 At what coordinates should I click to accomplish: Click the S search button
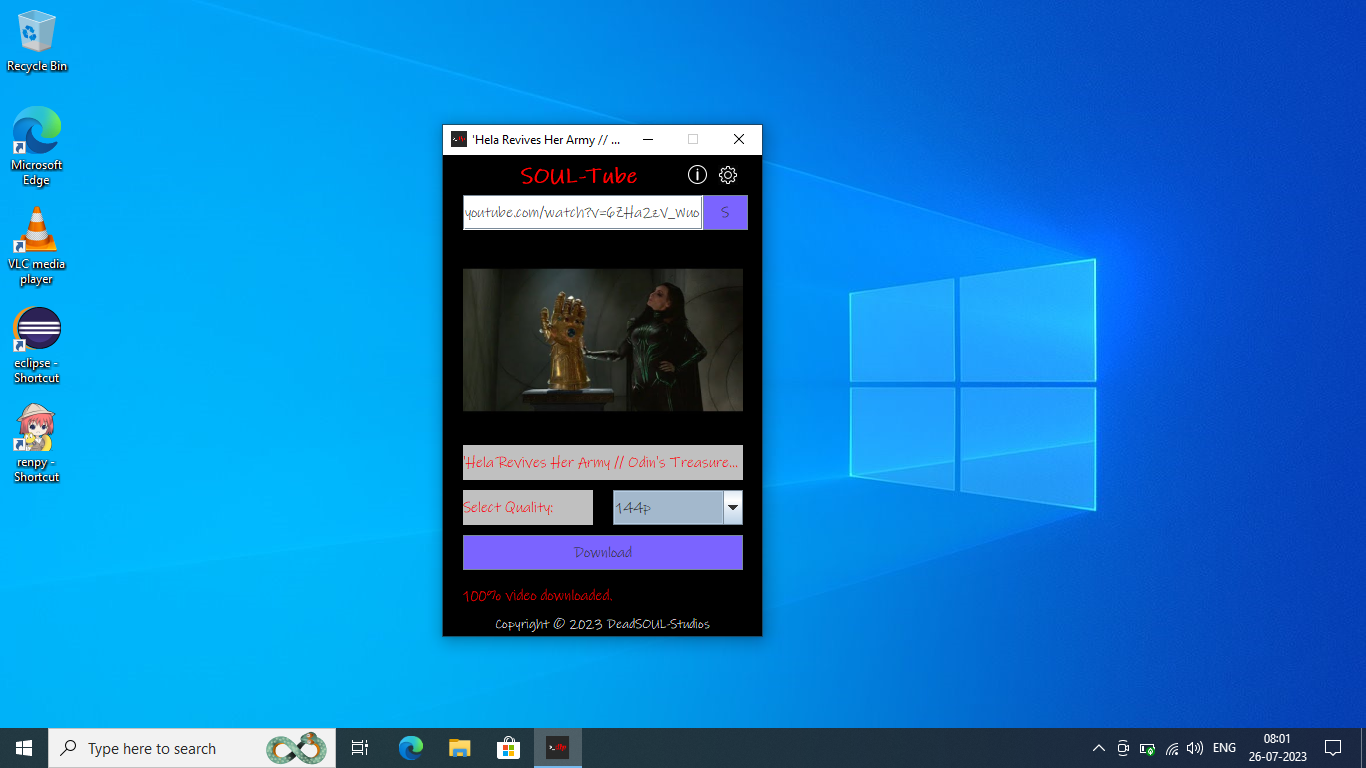[724, 212]
